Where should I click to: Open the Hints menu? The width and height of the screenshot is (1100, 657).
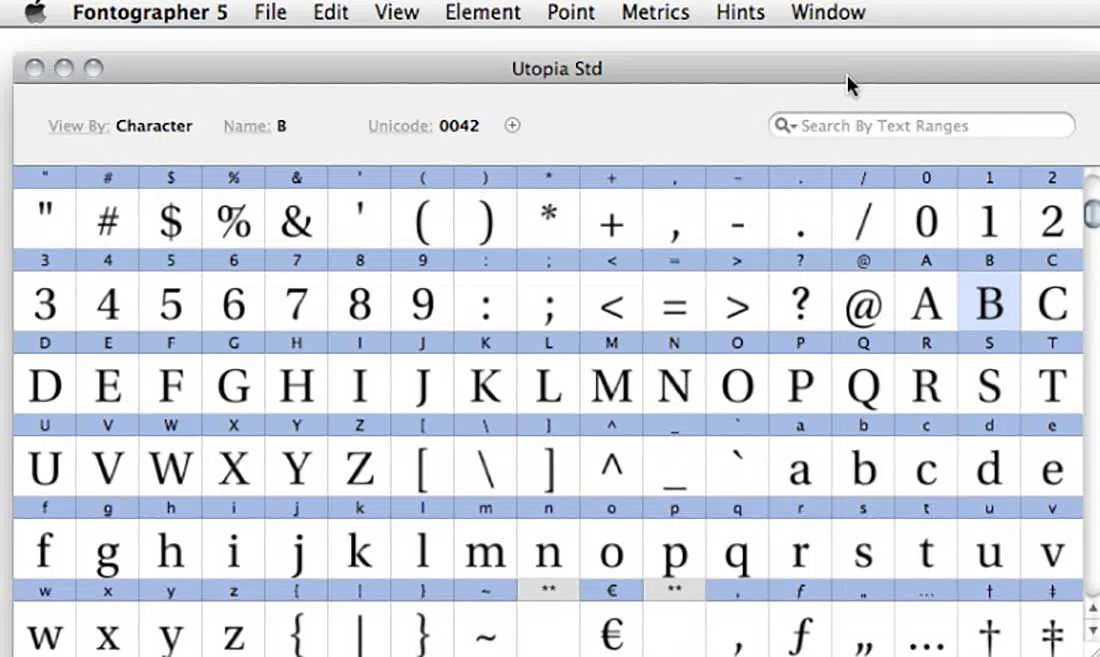(x=740, y=13)
